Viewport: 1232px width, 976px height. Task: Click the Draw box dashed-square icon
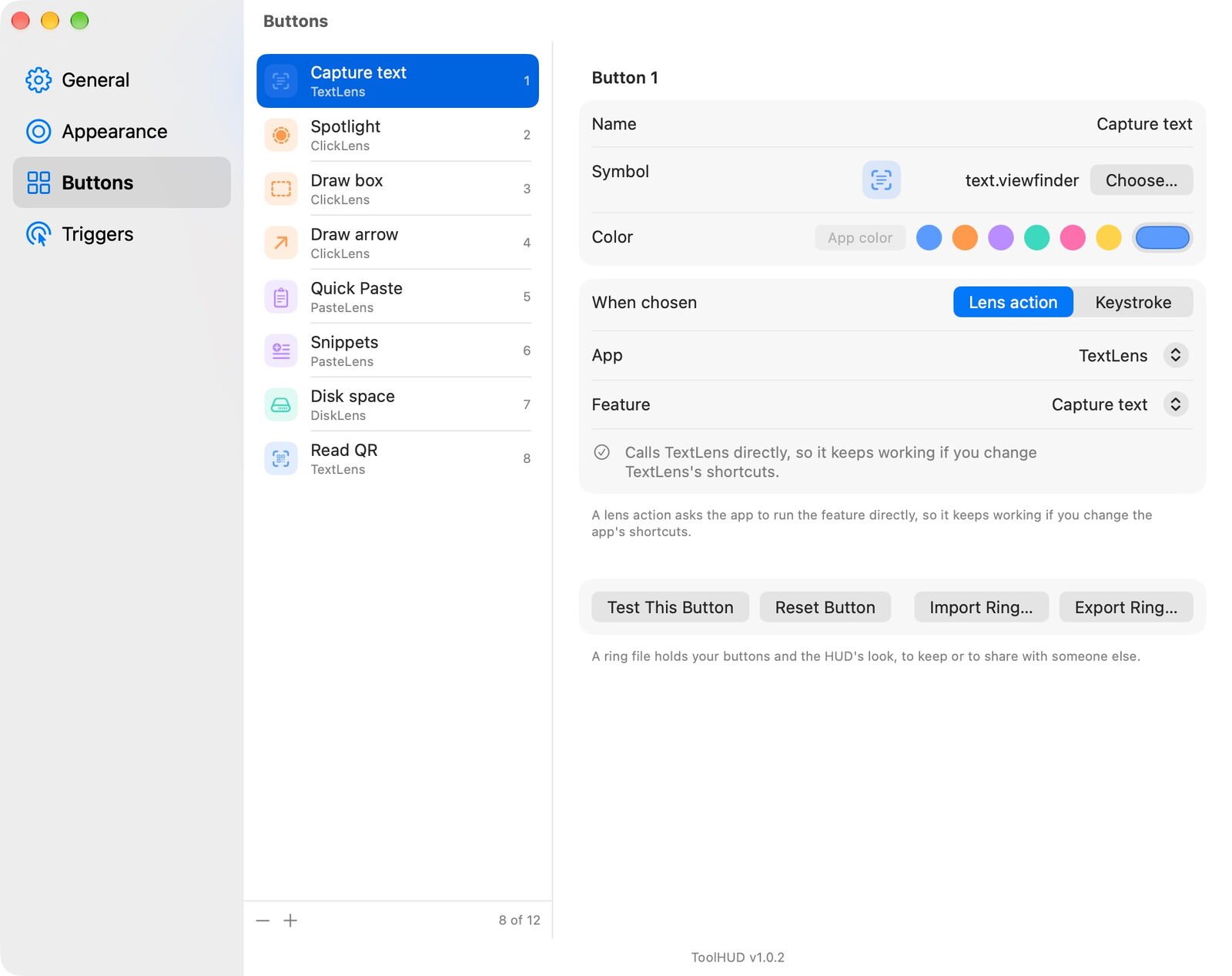[281, 189]
